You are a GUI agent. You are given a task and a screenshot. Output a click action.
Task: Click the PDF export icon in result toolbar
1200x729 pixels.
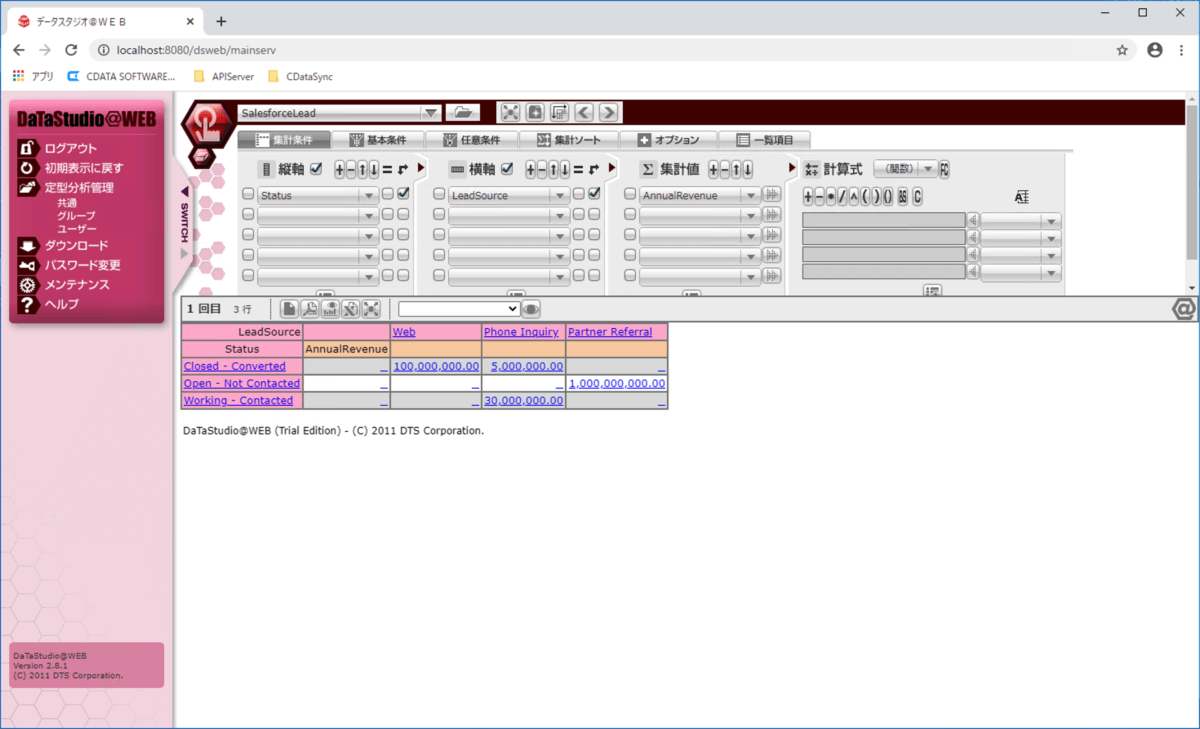point(310,309)
